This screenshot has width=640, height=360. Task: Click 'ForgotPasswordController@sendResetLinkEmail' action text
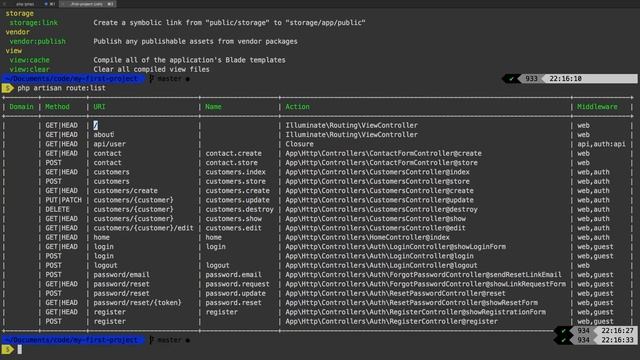(x=475, y=275)
